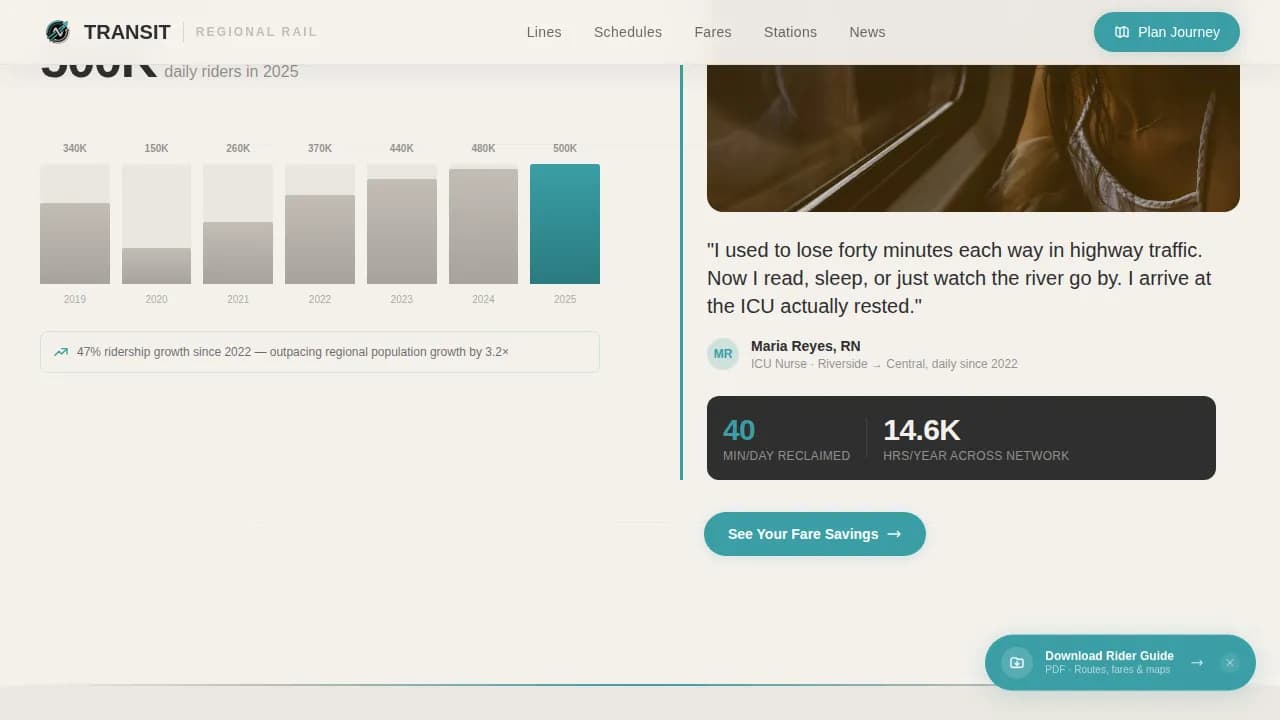Screen dimensions: 1280x720
Task: Click the Regional Rail subtitle text
Action: click(x=256, y=32)
